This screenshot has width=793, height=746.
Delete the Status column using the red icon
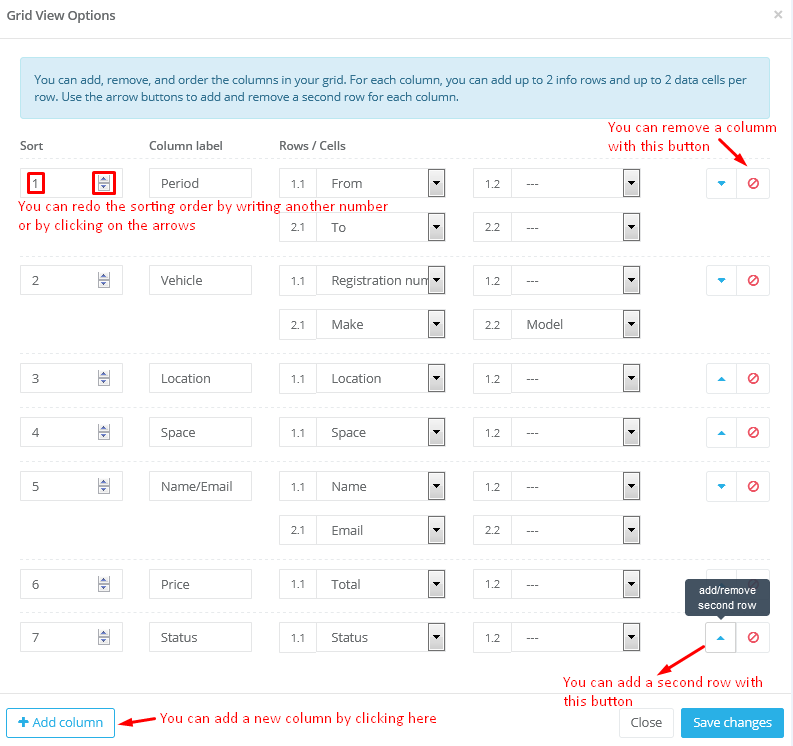[753, 637]
